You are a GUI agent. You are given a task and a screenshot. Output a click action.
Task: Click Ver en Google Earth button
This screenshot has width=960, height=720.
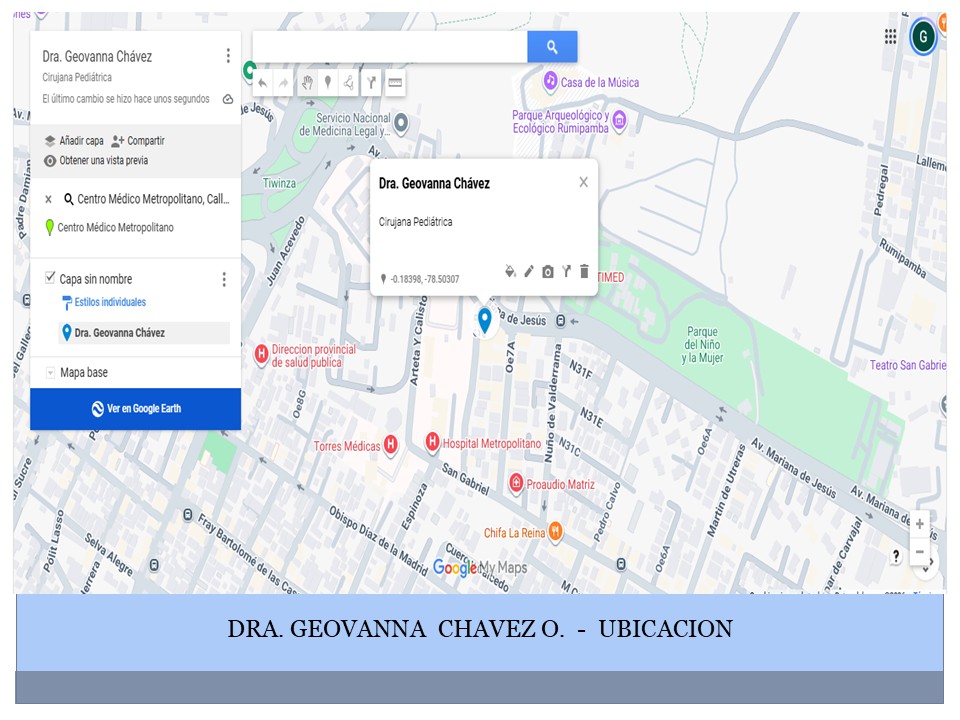[135, 408]
